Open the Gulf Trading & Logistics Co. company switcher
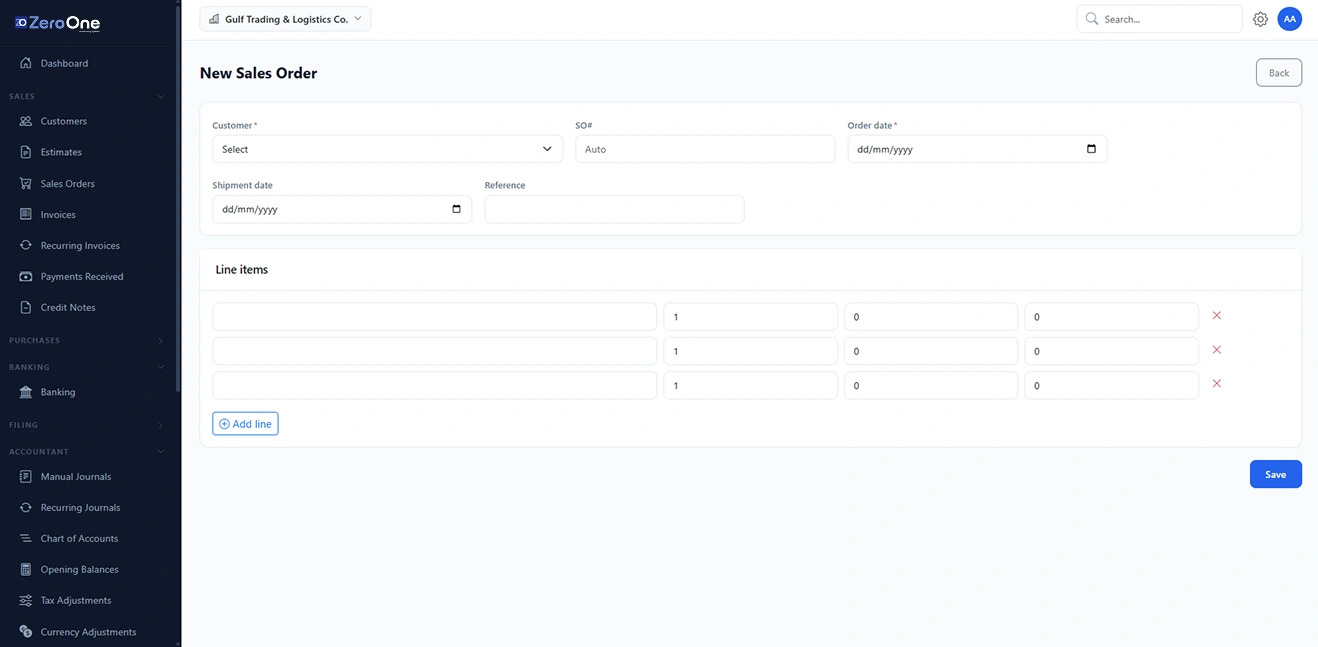The width and height of the screenshot is (1318, 647). coord(285,19)
